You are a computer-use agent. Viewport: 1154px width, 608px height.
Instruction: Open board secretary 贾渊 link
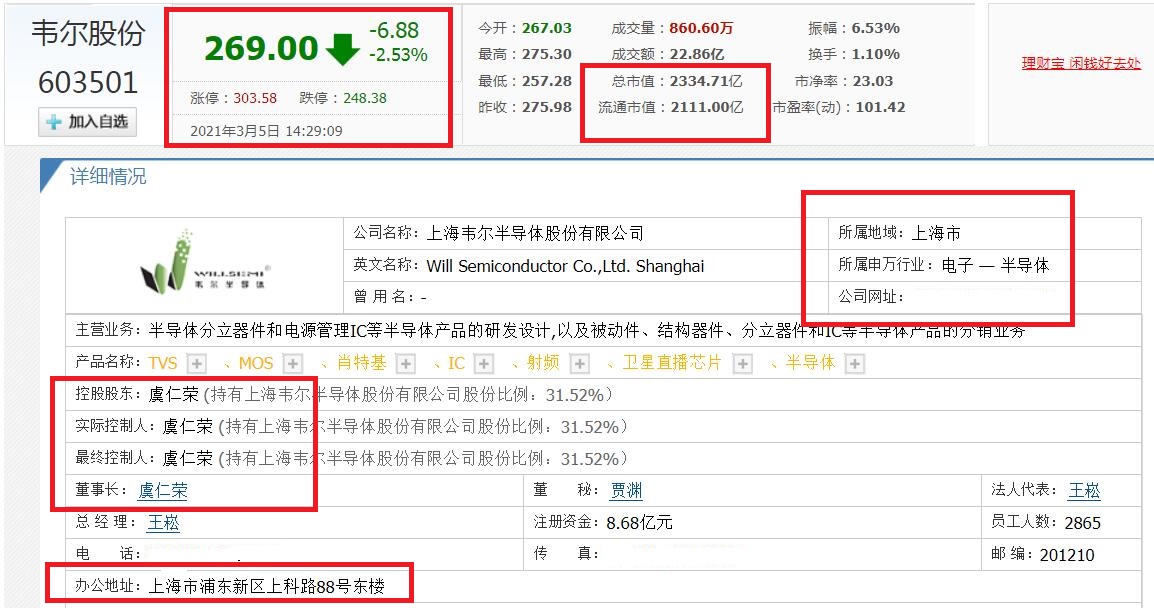[626, 490]
